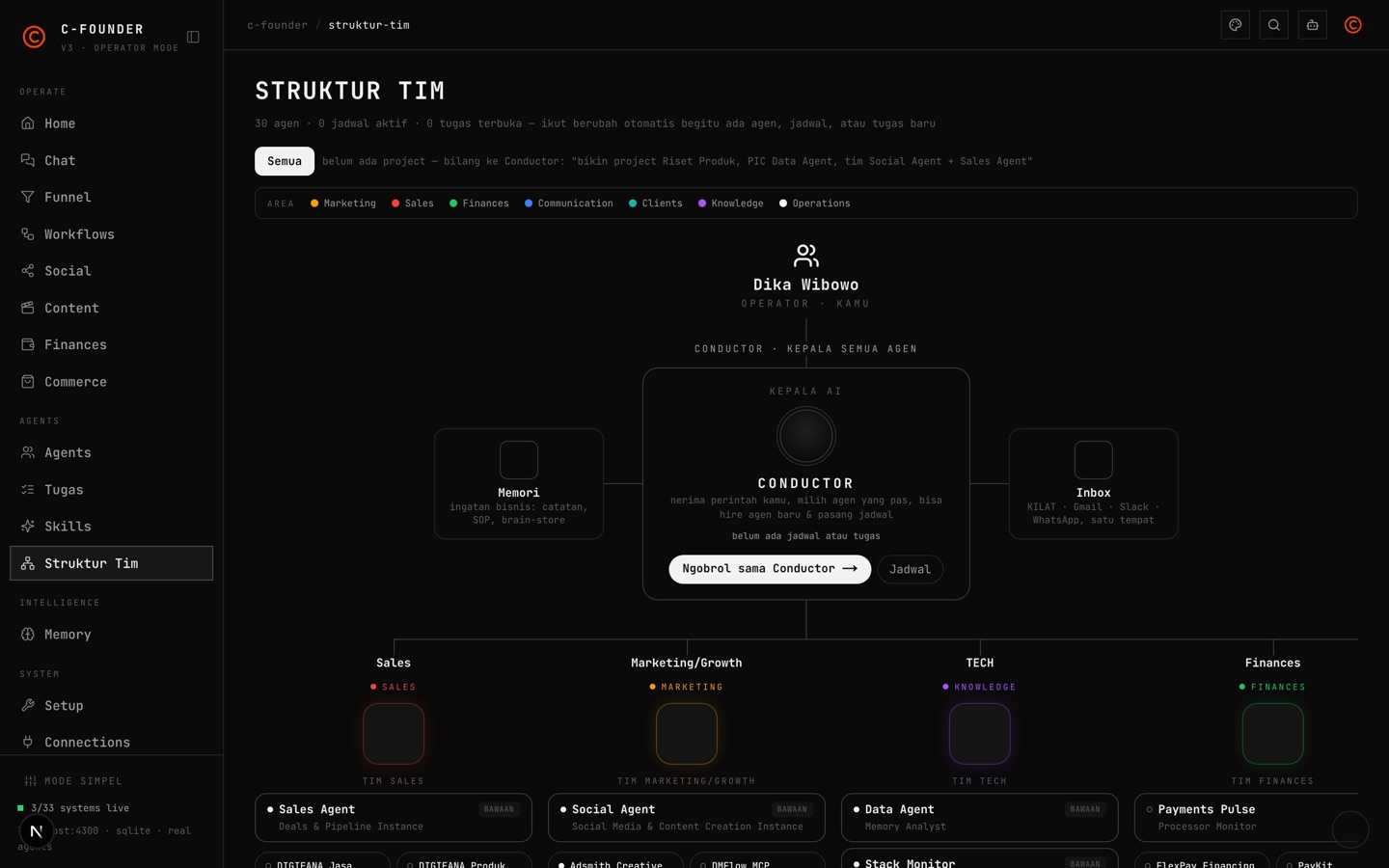Open the Funnel page
The height and width of the screenshot is (868, 1389).
click(111, 197)
